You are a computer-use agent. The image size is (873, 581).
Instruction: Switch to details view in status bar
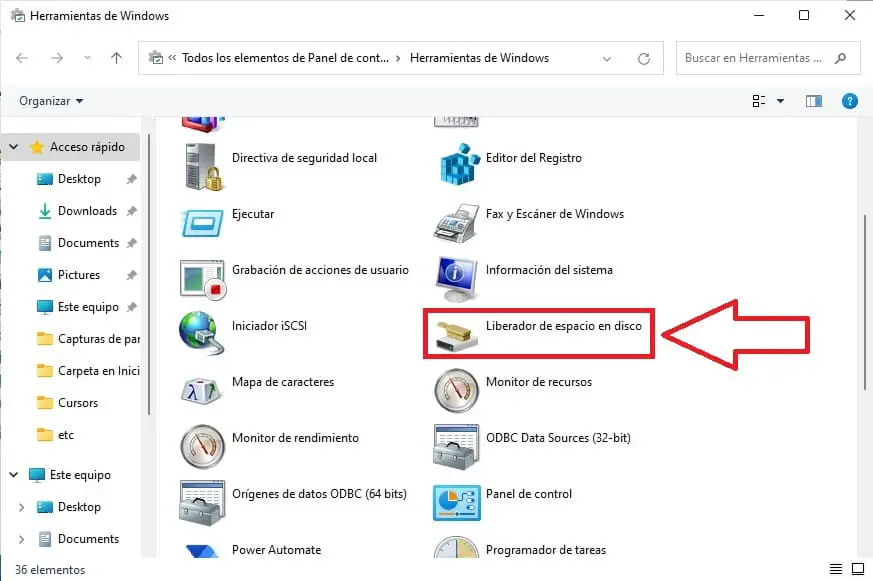[836, 569]
